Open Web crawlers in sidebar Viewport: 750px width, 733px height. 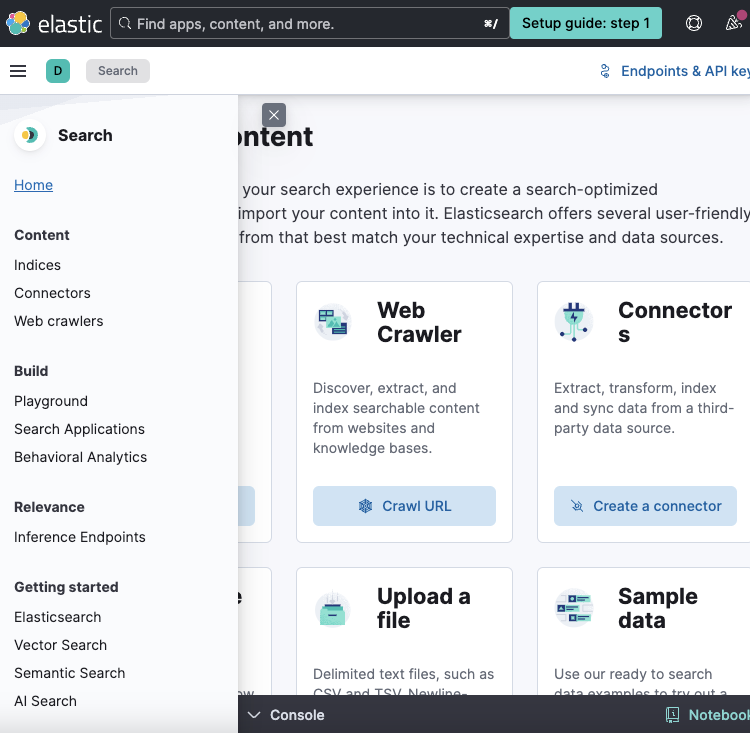tap(58, 321)
